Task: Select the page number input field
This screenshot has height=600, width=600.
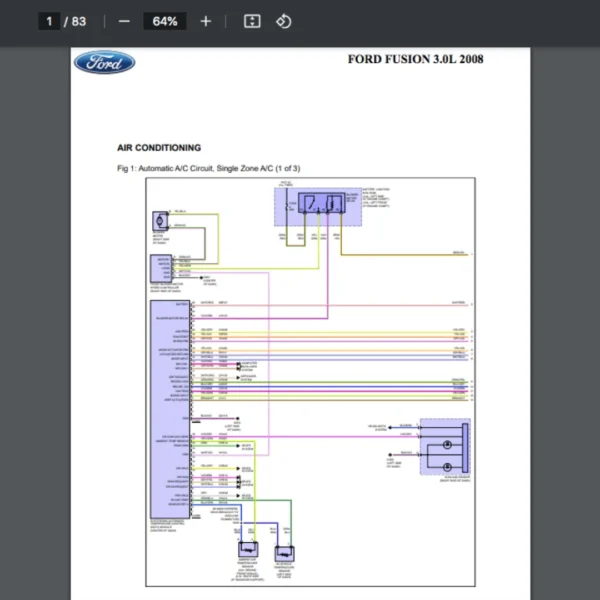Action: [x=50, y=21]
